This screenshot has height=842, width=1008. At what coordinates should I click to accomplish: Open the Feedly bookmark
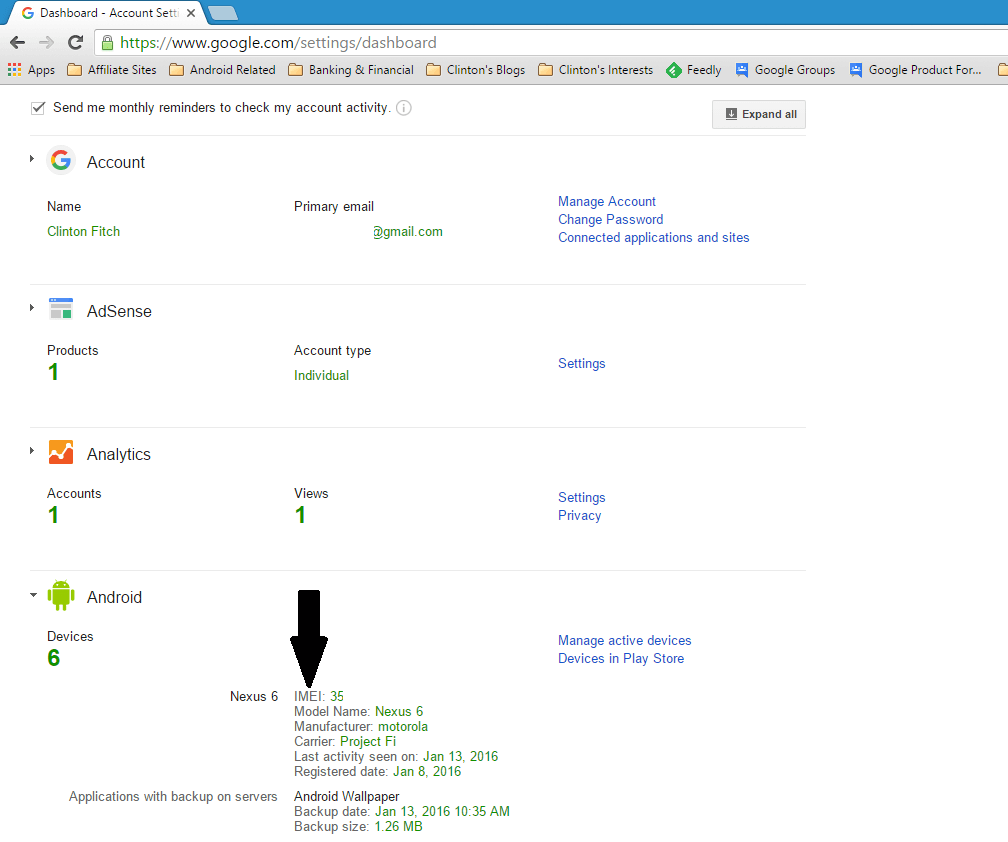tap(694, 69)
